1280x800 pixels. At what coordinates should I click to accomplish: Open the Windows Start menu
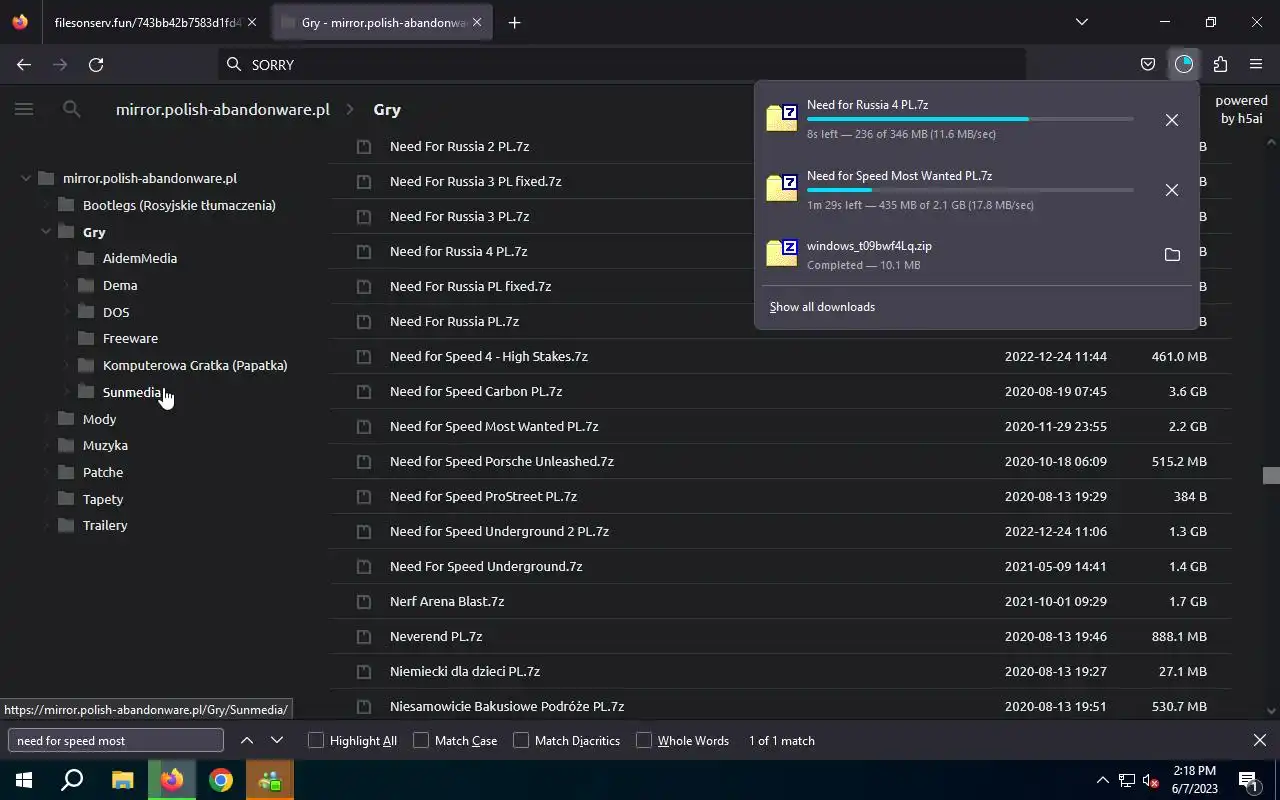(x=24, y=780)
